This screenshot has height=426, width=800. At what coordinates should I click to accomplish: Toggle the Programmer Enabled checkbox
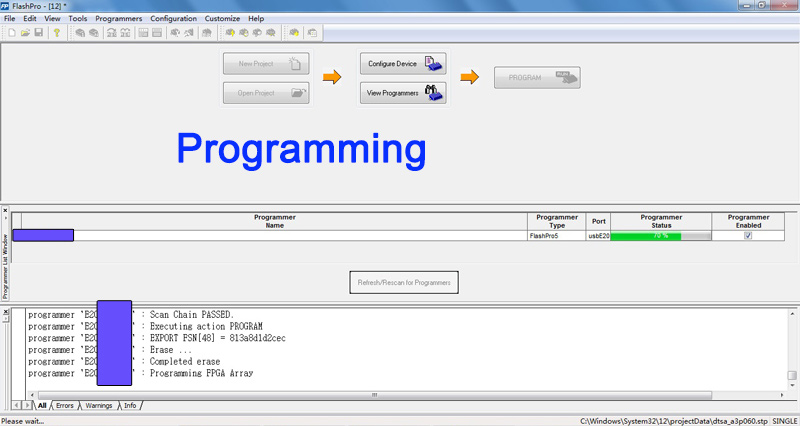tap(748, 236)
